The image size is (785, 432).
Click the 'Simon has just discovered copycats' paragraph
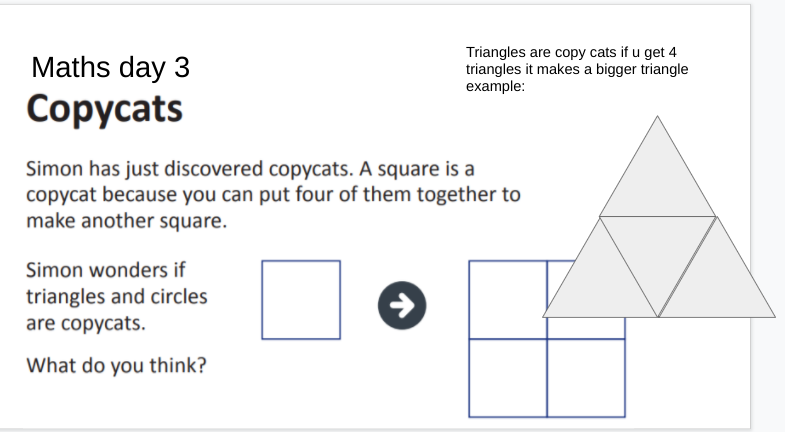tap(273, 194)
